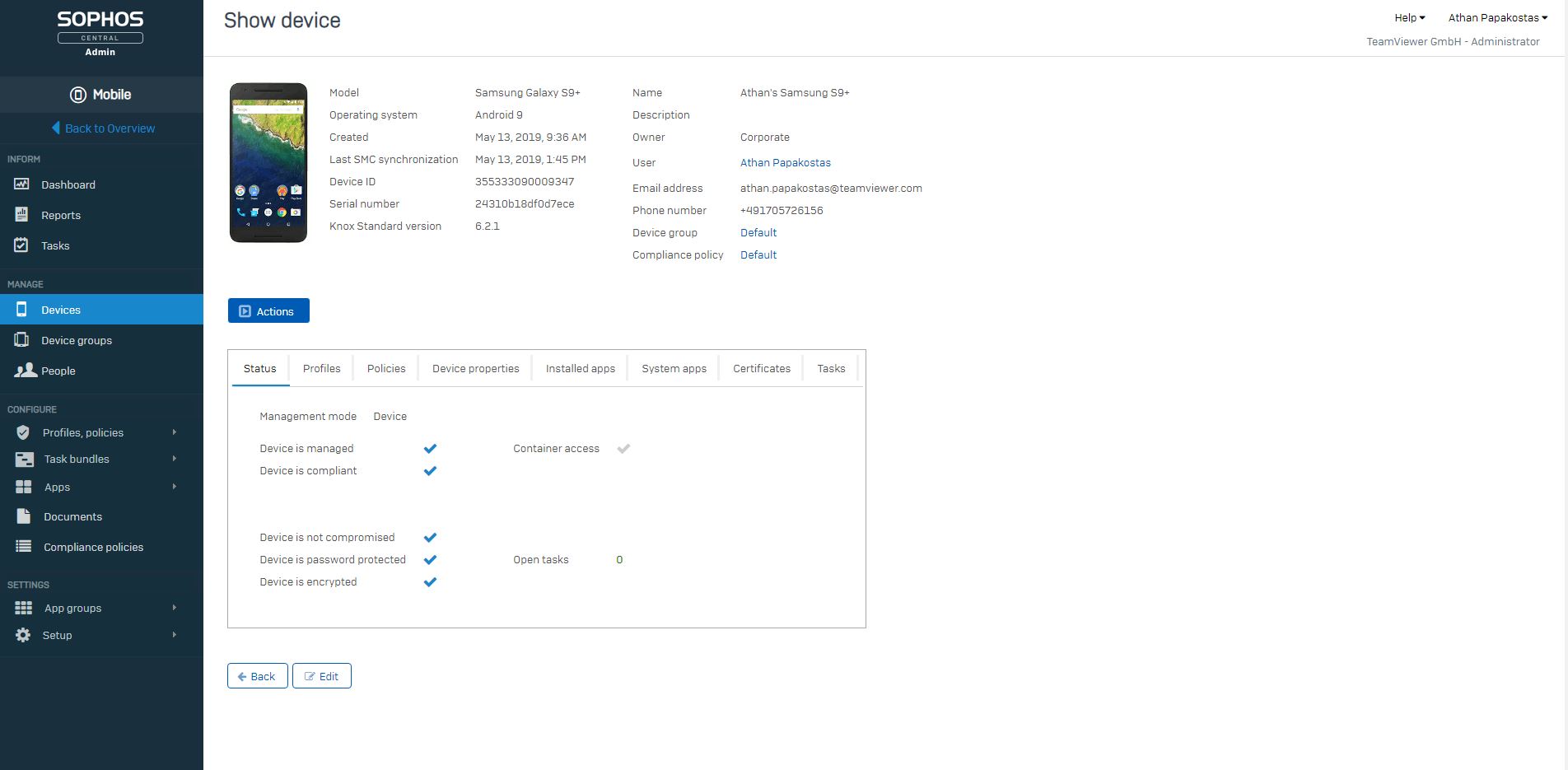Click the TeamViewer GmbH - Administrator text
This screenshot has height=770, width=1568.
[x=1453, y=42]
